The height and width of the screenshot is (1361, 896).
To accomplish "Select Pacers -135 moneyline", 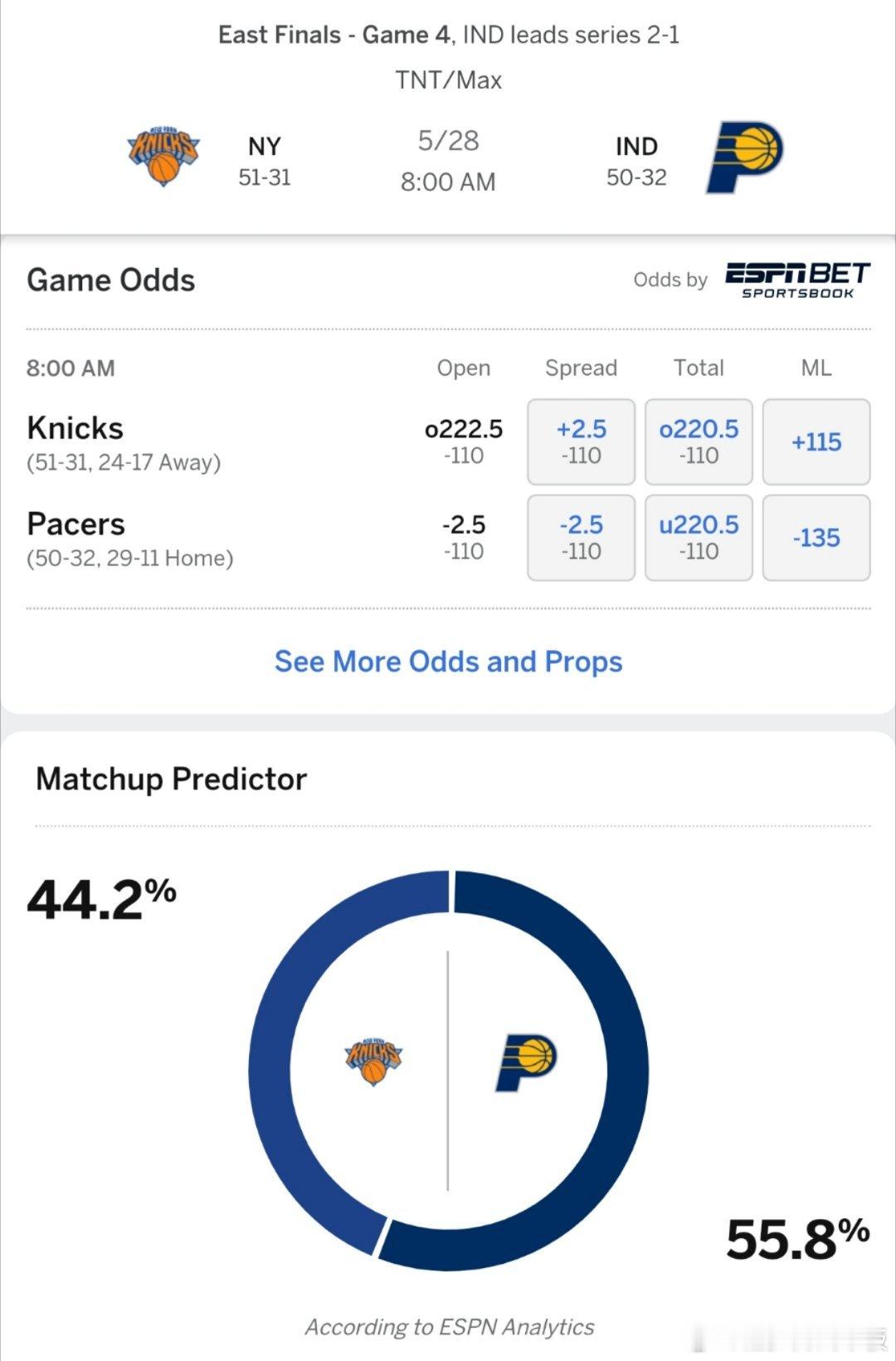I will [x=816, y=538].
